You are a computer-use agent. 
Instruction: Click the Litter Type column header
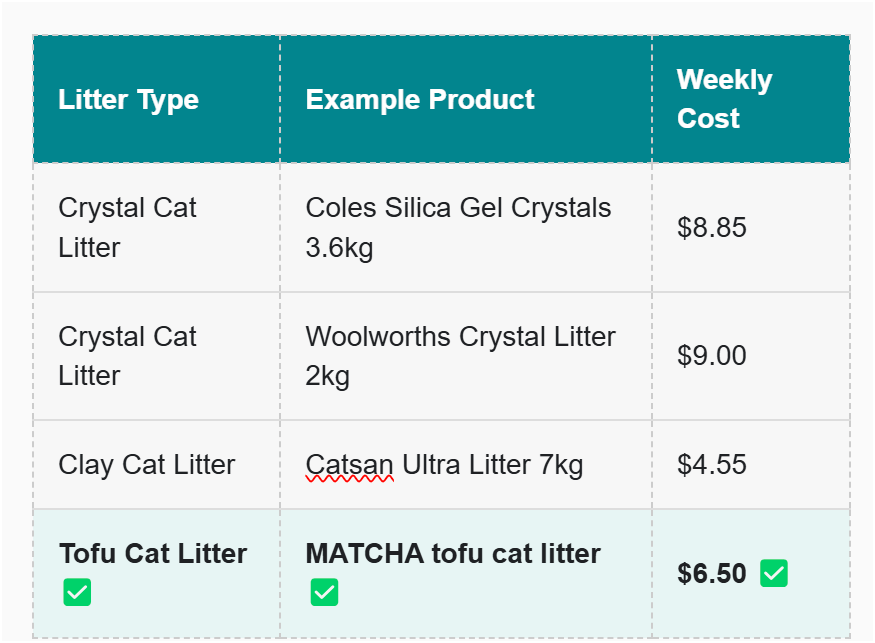[128, 100]
